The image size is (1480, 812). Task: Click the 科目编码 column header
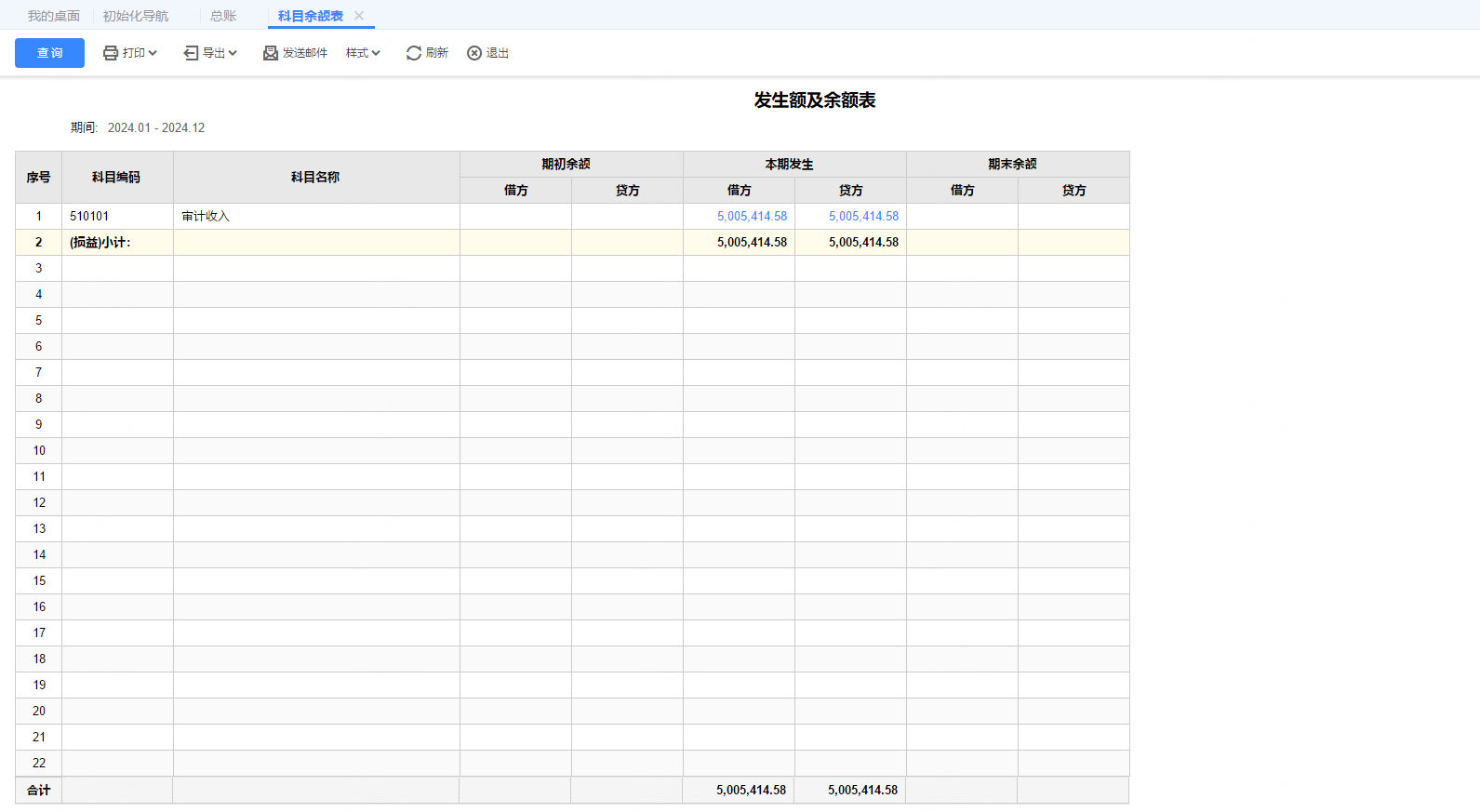point(116,177)
